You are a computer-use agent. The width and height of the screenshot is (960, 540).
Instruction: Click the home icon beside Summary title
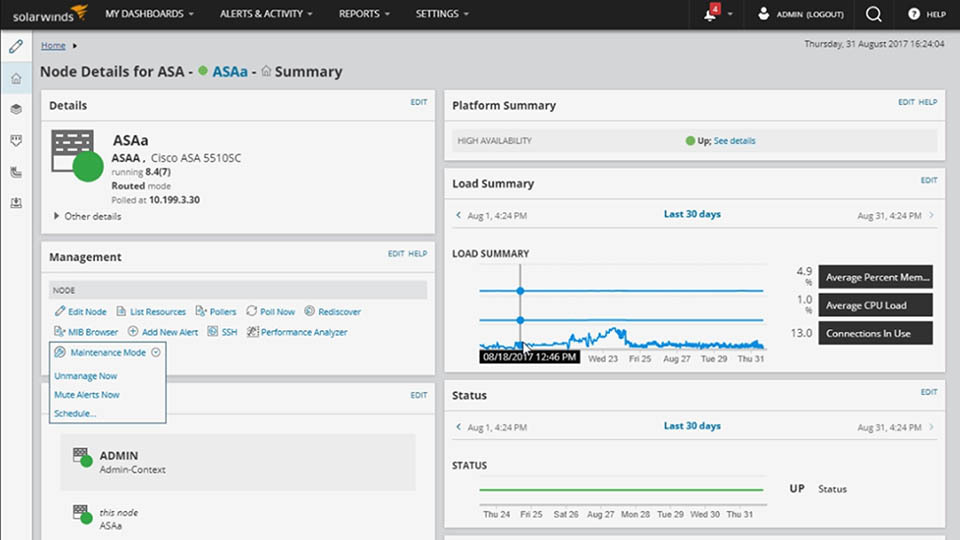[266, 71]
